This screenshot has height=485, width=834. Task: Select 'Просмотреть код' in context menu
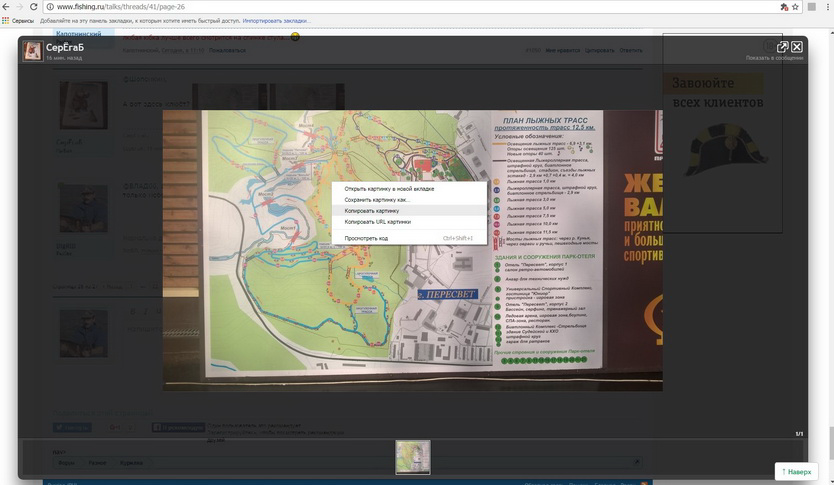click(366, 238)
